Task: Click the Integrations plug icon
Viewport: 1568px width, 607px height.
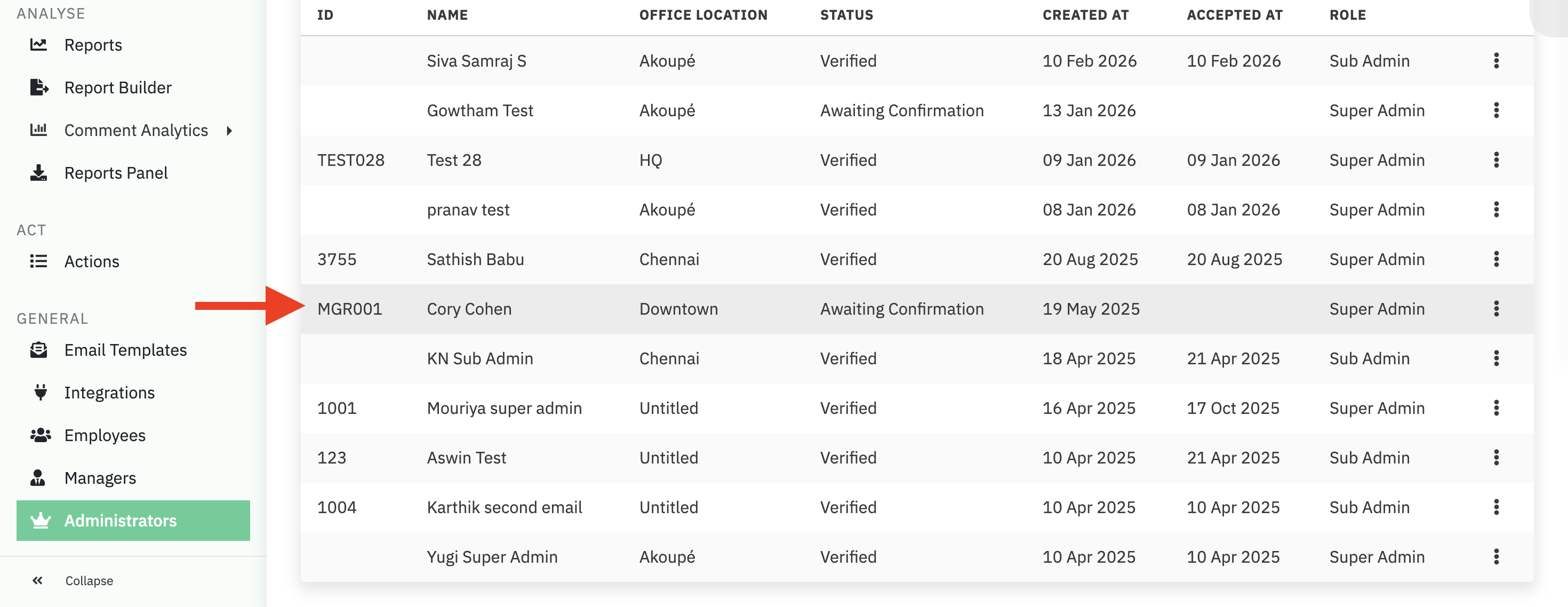Action: 40,393
